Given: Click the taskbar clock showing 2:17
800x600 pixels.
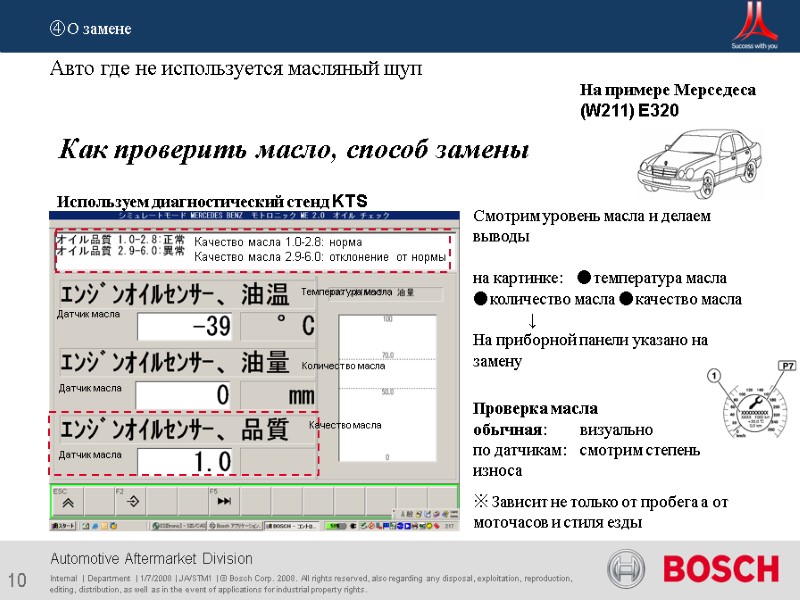Looking at the screenshot, I should click(x=449, y=526).
